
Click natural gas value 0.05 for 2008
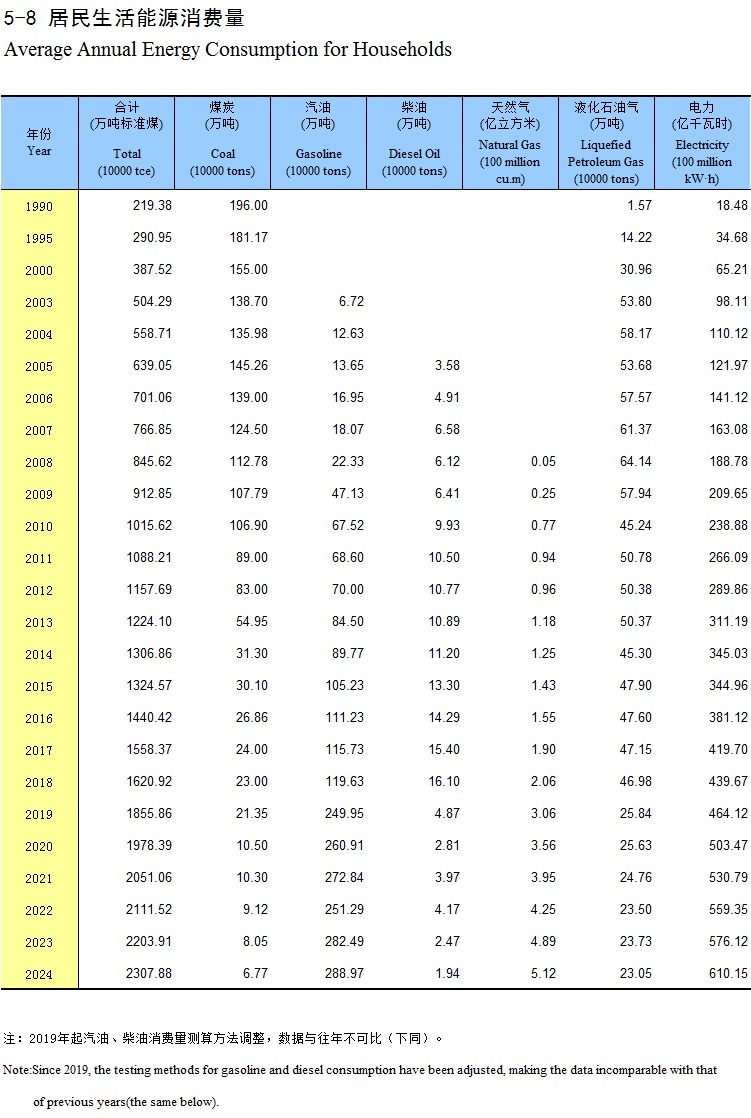[x=543, y=462]
